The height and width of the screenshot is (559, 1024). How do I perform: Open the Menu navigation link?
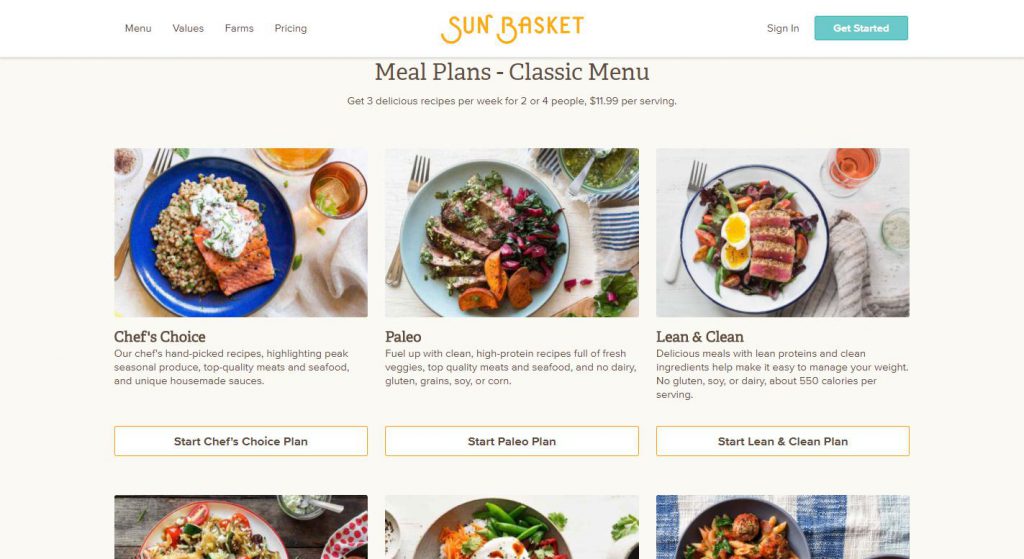138,28
